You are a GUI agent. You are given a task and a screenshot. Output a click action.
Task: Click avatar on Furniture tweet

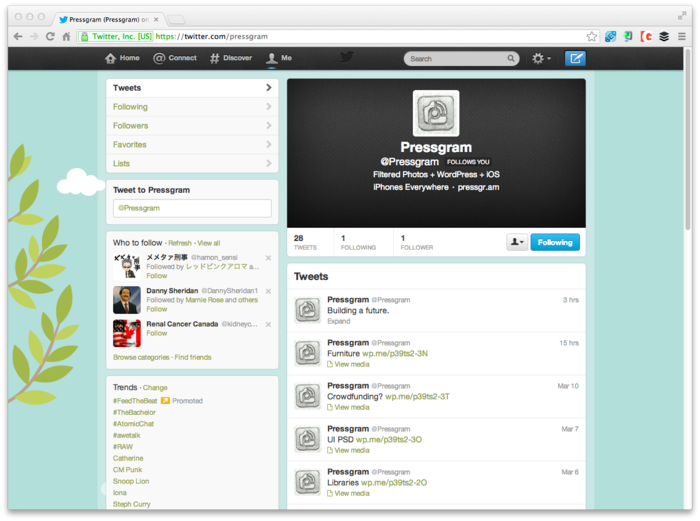point(308,353)
